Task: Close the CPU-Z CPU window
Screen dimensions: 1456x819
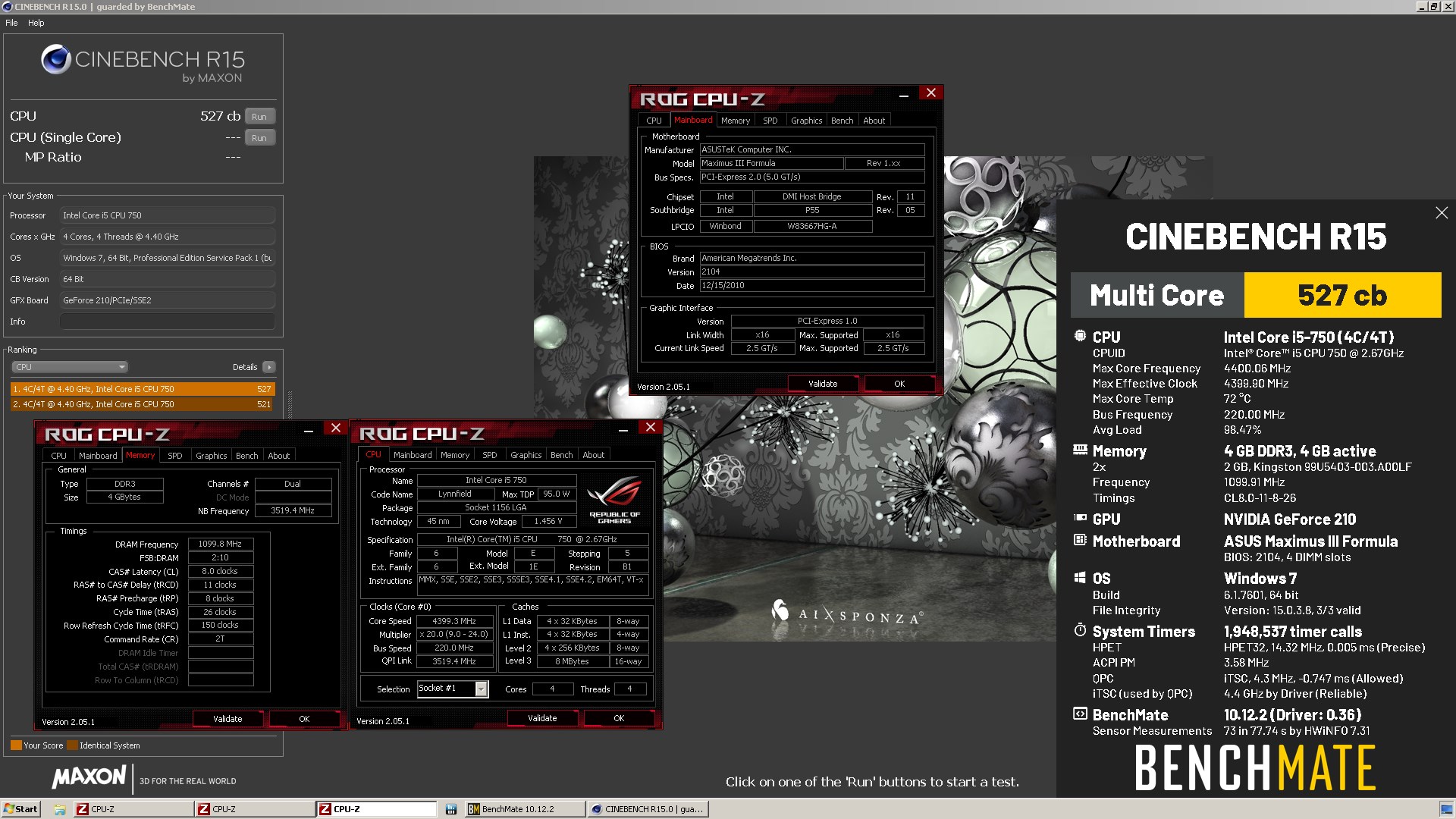Action: (x=650, y=428)
